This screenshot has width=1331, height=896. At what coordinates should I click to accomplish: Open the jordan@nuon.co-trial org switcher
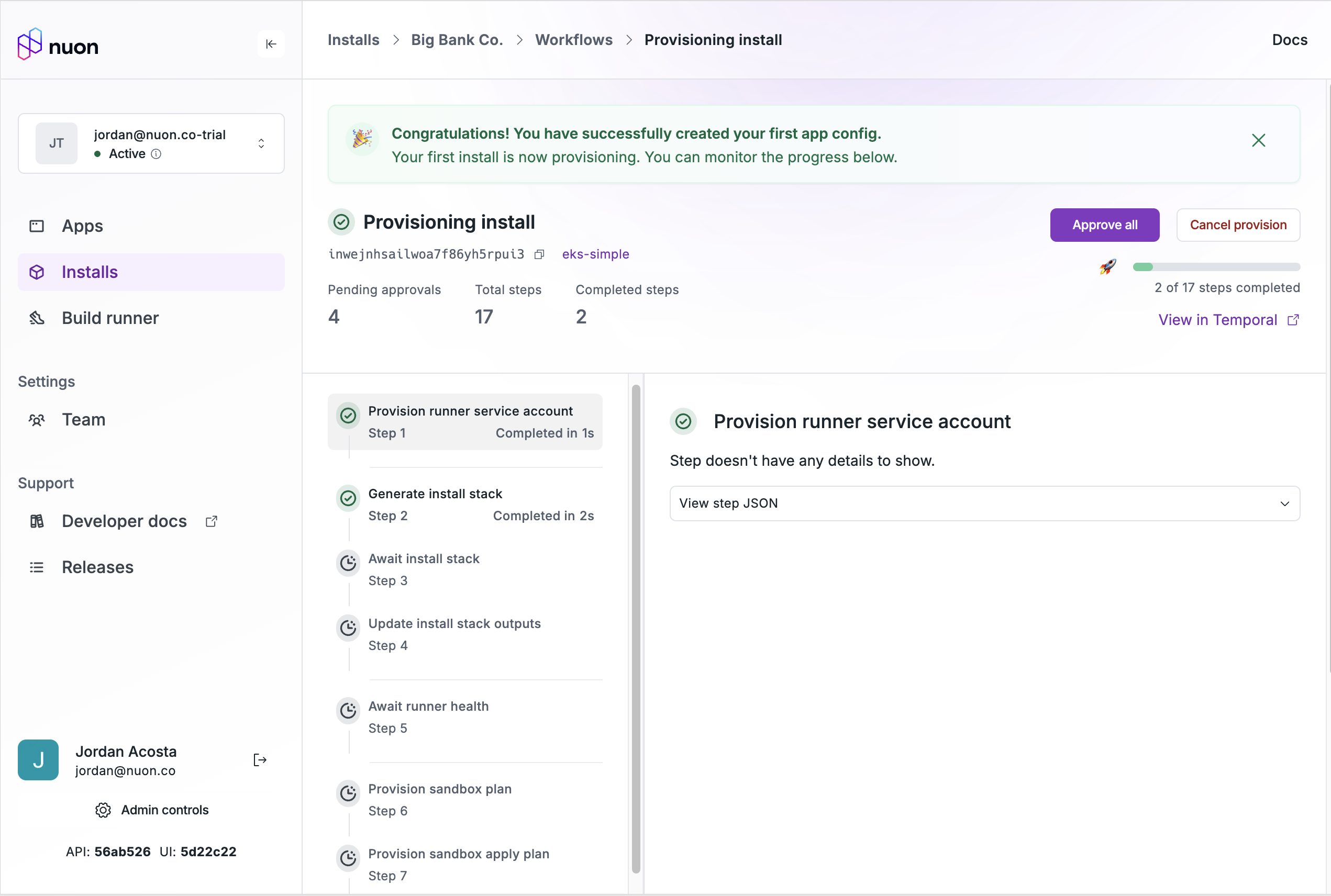pos(151,143)
